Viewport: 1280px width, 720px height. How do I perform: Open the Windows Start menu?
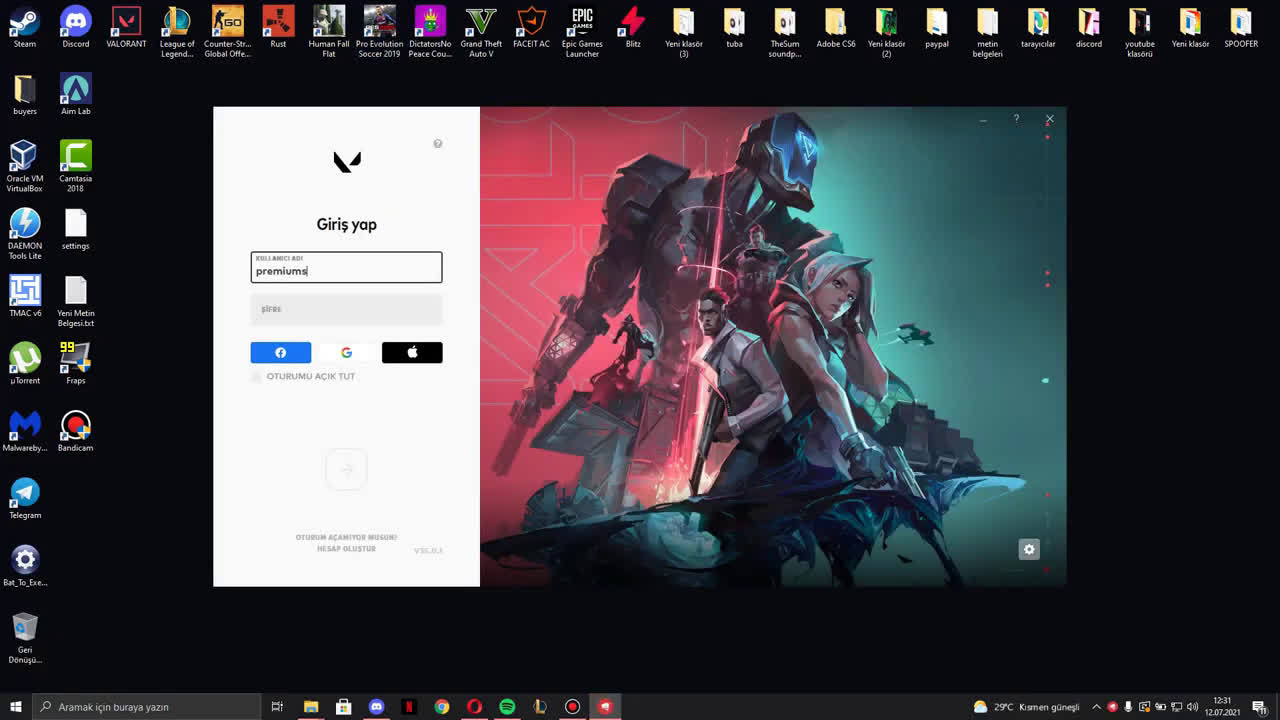tap(16, 707)
